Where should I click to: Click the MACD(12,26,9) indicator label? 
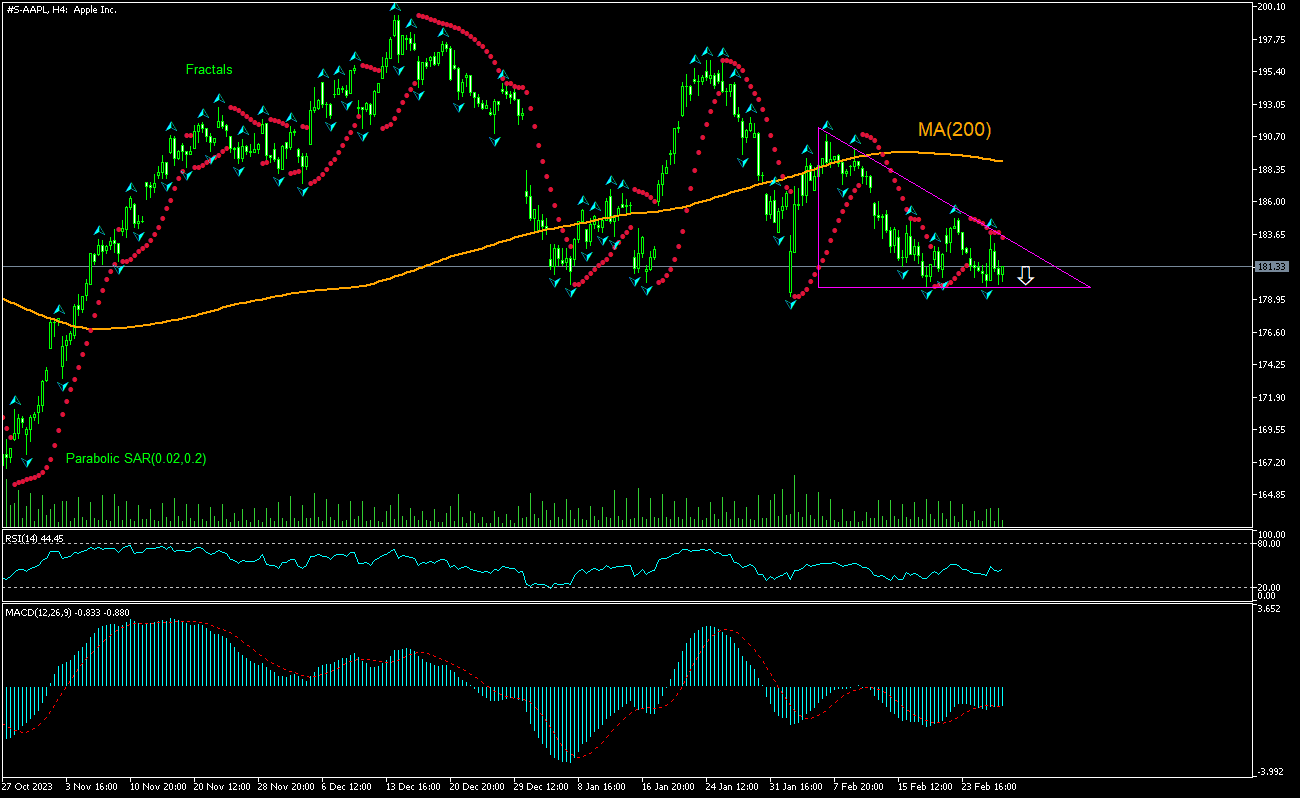coord(67,612)
